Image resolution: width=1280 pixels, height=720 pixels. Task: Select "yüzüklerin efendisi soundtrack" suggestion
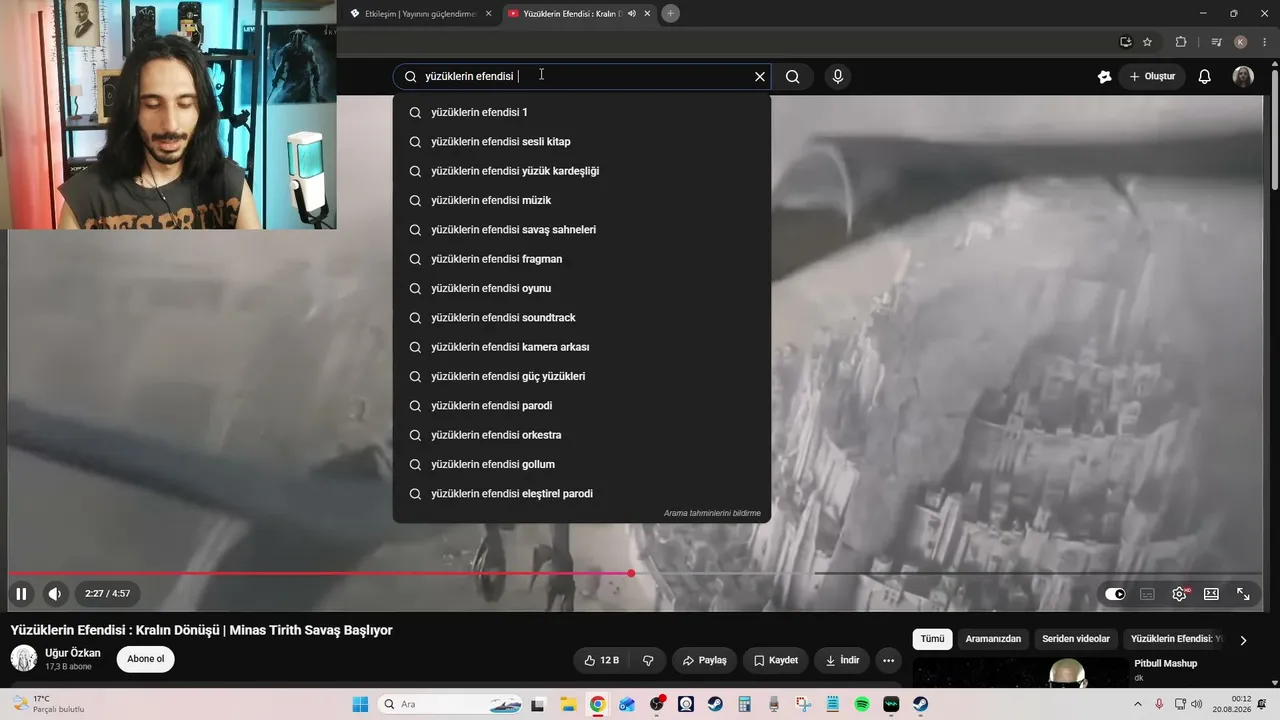582,318
